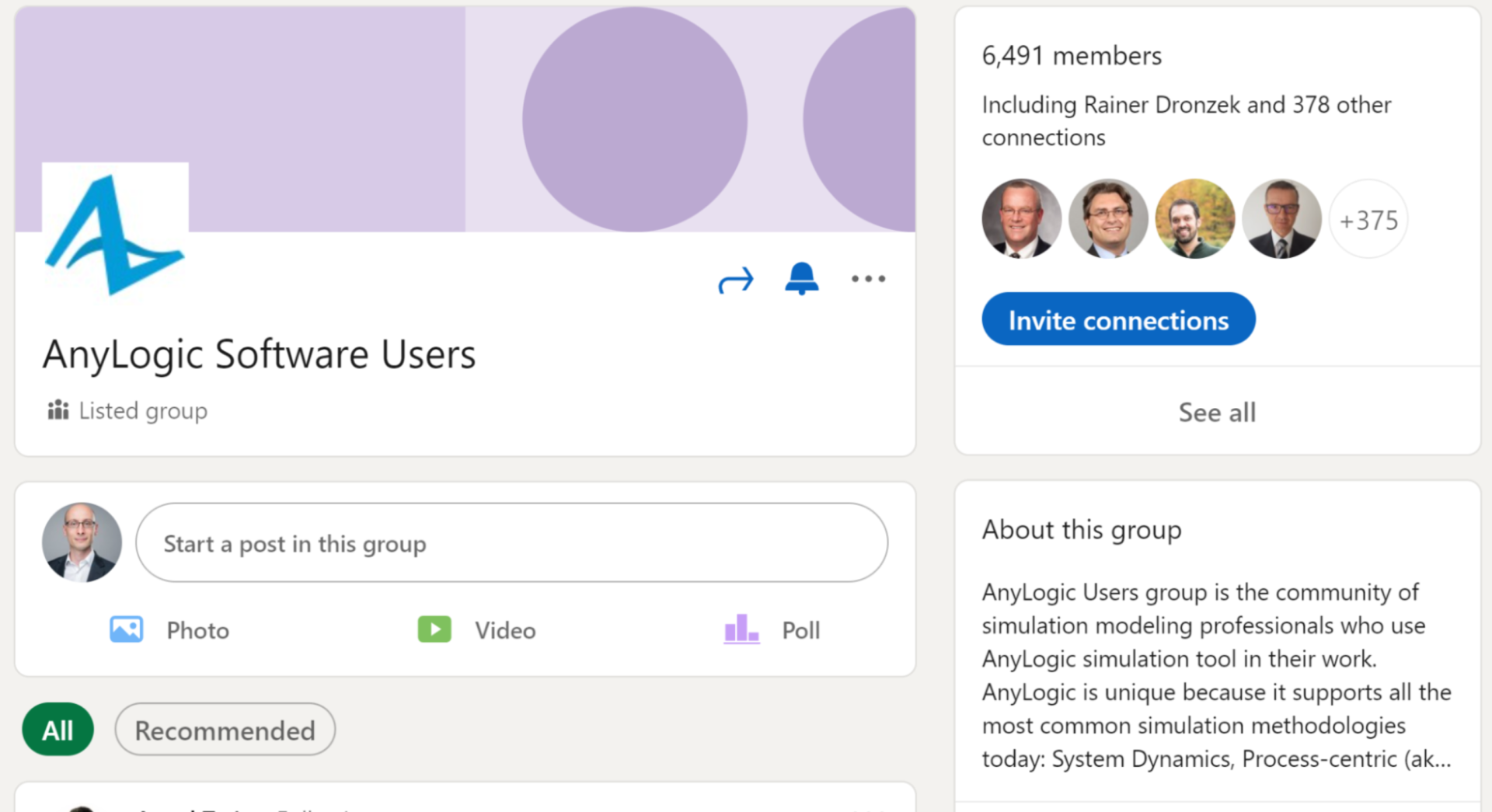Click the '6,491 members' heading
Screen dimensions: 1492x812
coord(1072,56)
